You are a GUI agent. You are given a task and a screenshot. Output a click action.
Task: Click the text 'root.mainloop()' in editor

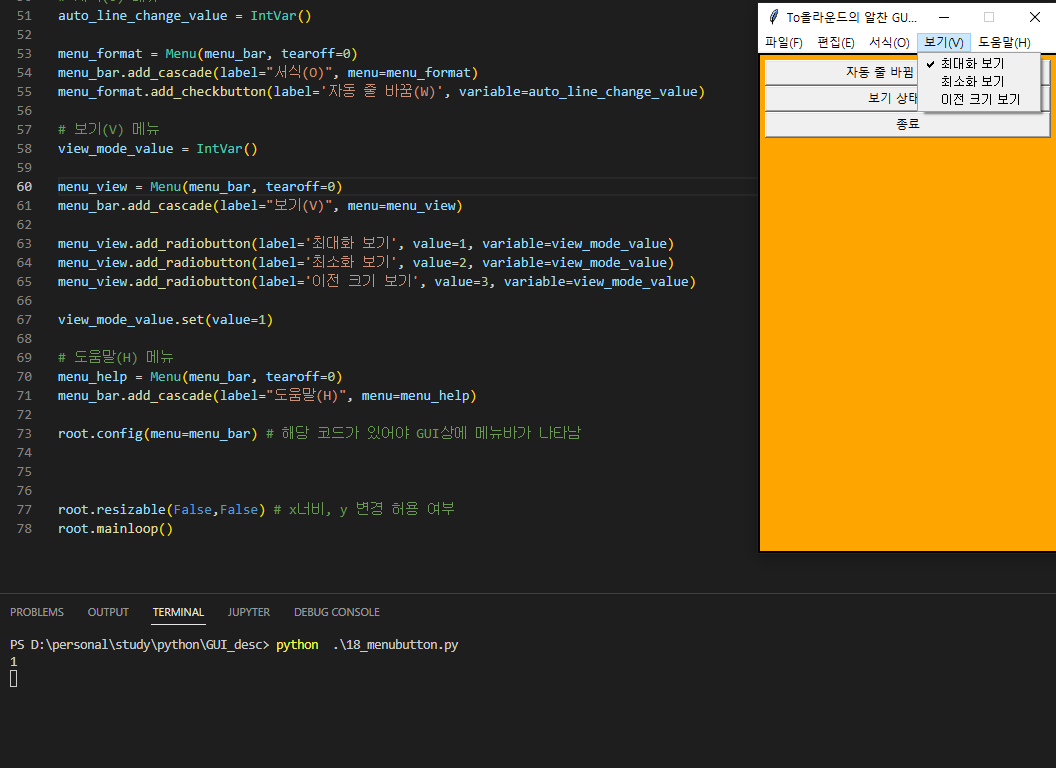point(115,529)
